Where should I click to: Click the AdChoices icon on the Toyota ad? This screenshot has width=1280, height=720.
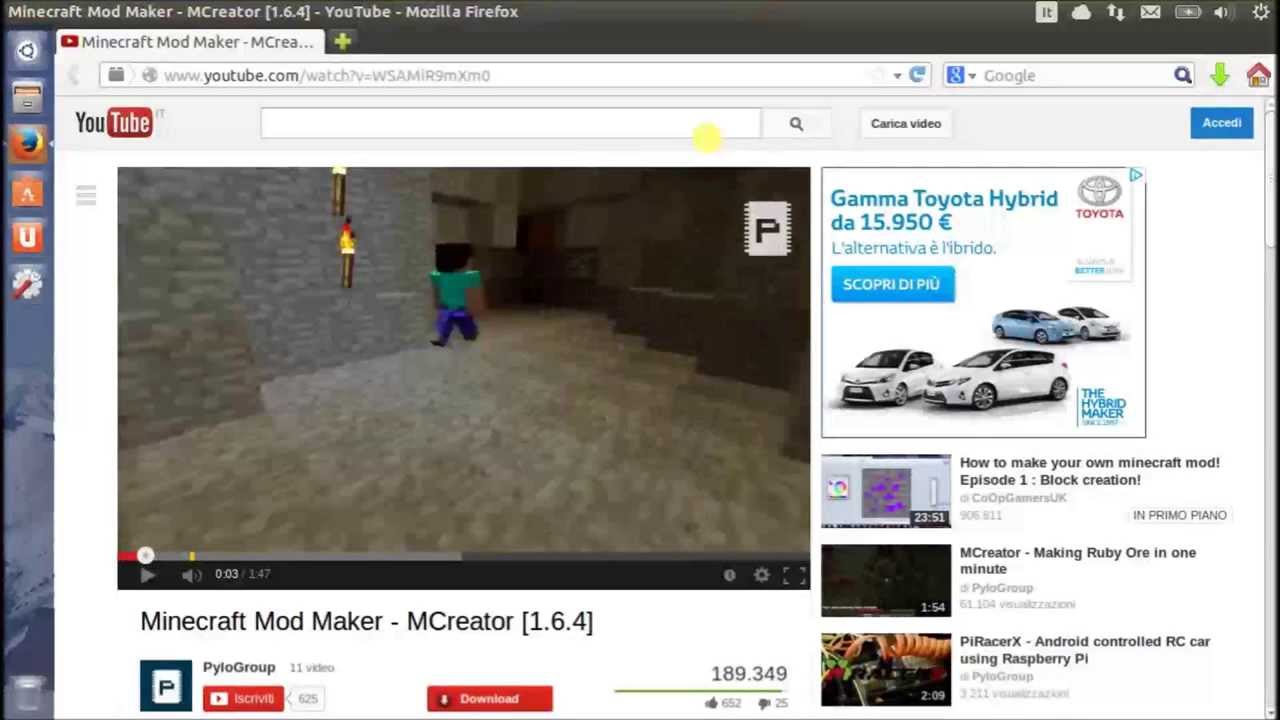coord(1136,175)
